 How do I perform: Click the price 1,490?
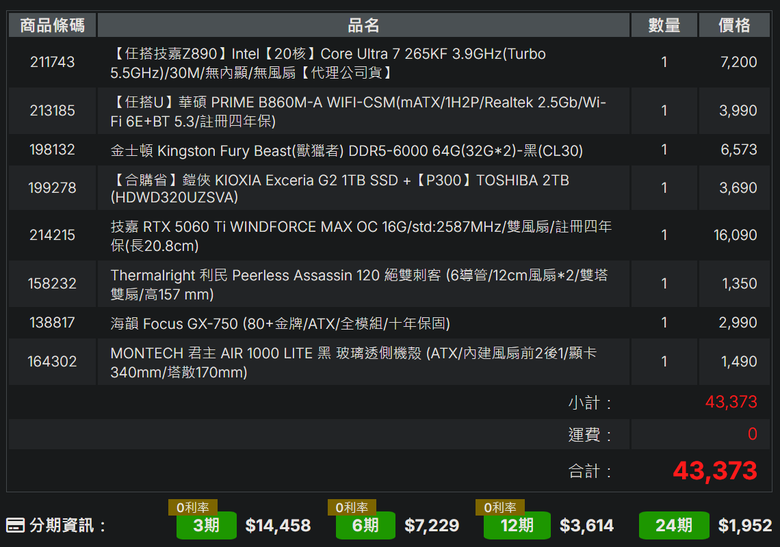tap(739, 362)
